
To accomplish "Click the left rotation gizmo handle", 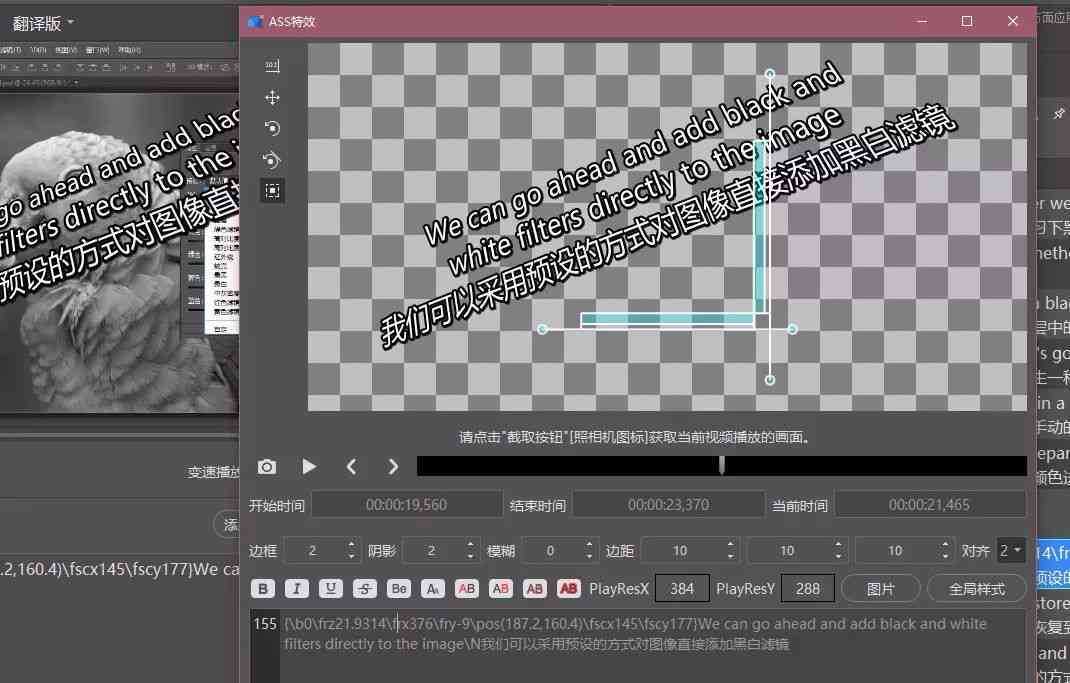I will (543, 330).
